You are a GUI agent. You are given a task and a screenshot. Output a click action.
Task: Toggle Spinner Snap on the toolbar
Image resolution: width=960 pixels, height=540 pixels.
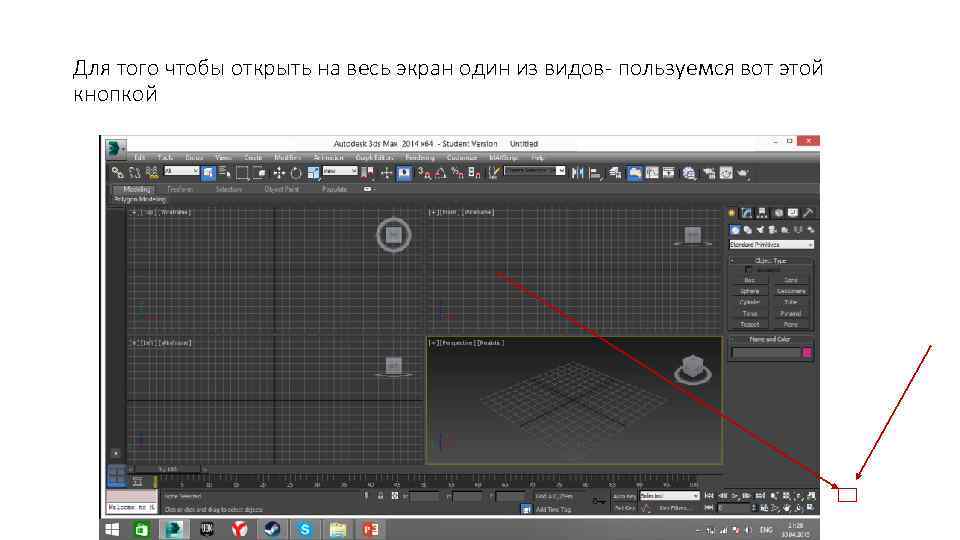(473, 173)
